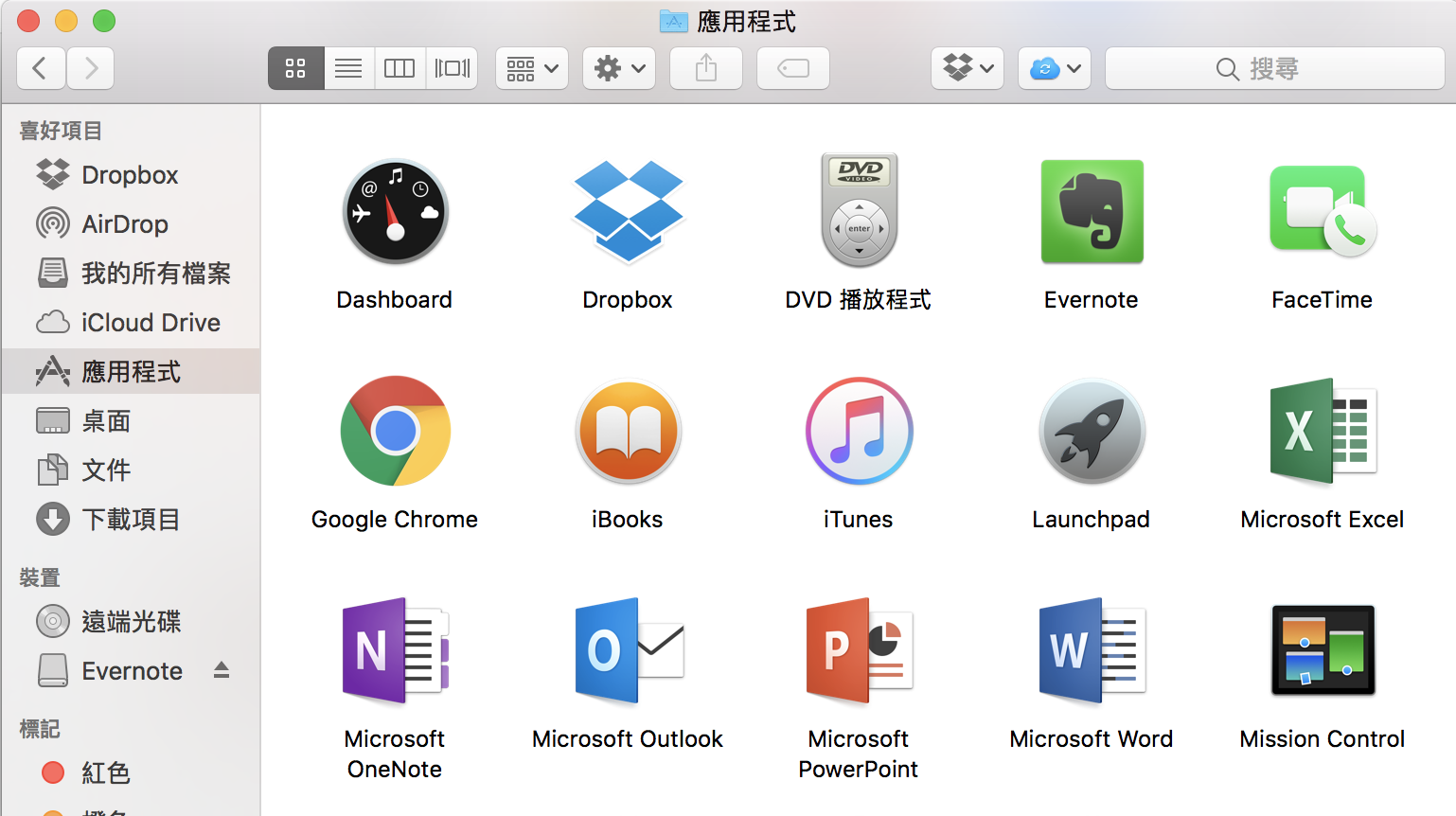Click the Microsoft PowerPoint name label
The height and width of the screenshot is (816, 1456).
(x=859, y=754)
